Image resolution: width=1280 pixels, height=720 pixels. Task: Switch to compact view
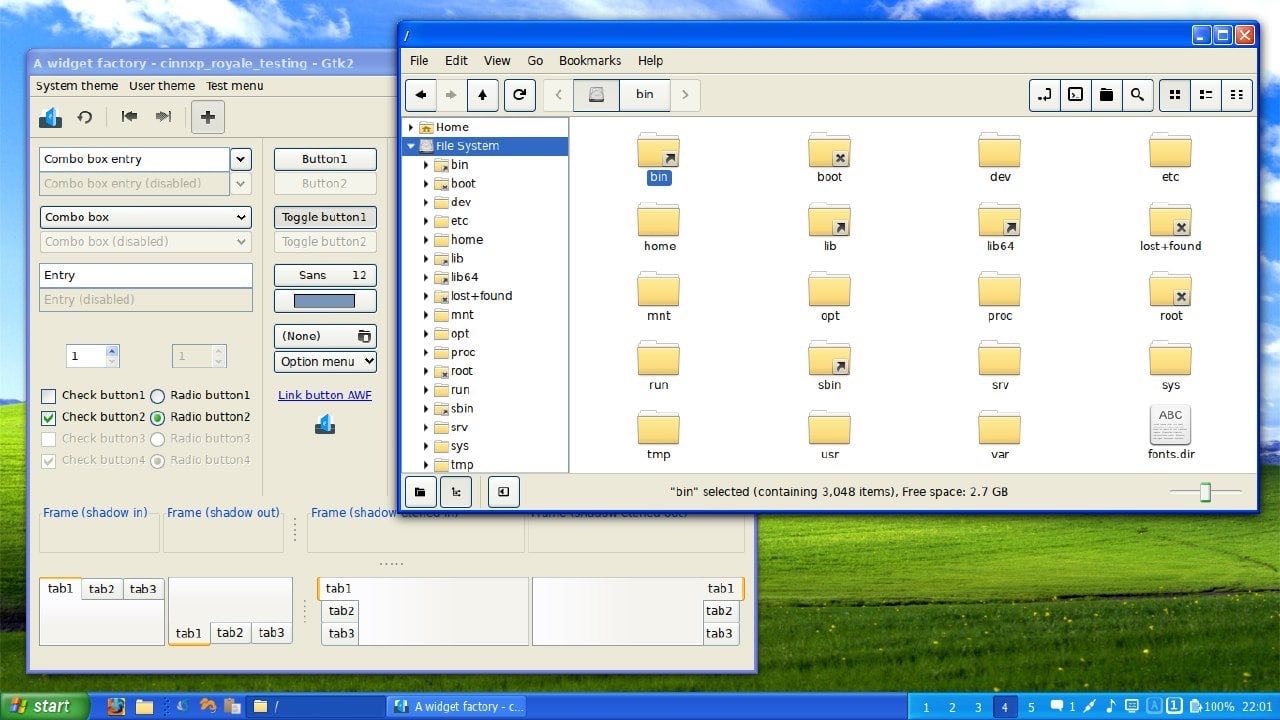(1237, 95)
